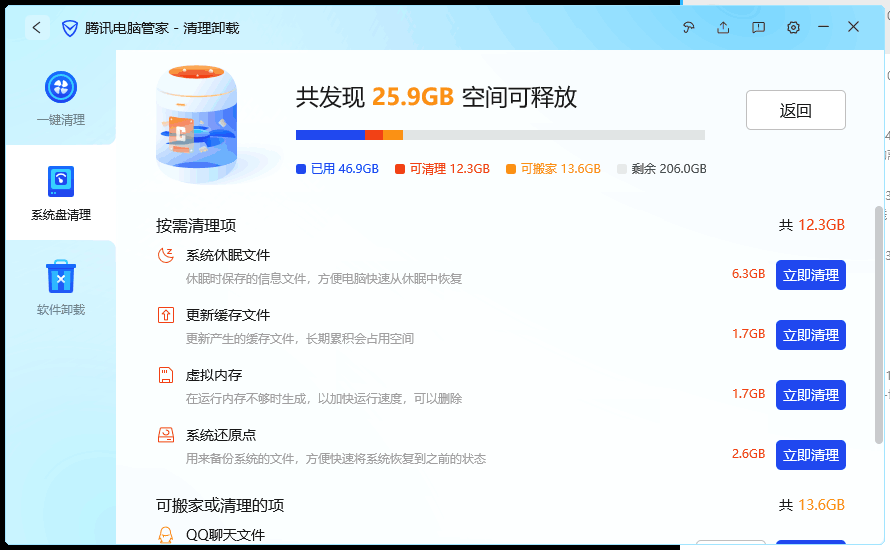The image size is (890, 550).
Task: Click the 共发现 25.9GB 空间可释放 headline
Action: click(436, 98)
